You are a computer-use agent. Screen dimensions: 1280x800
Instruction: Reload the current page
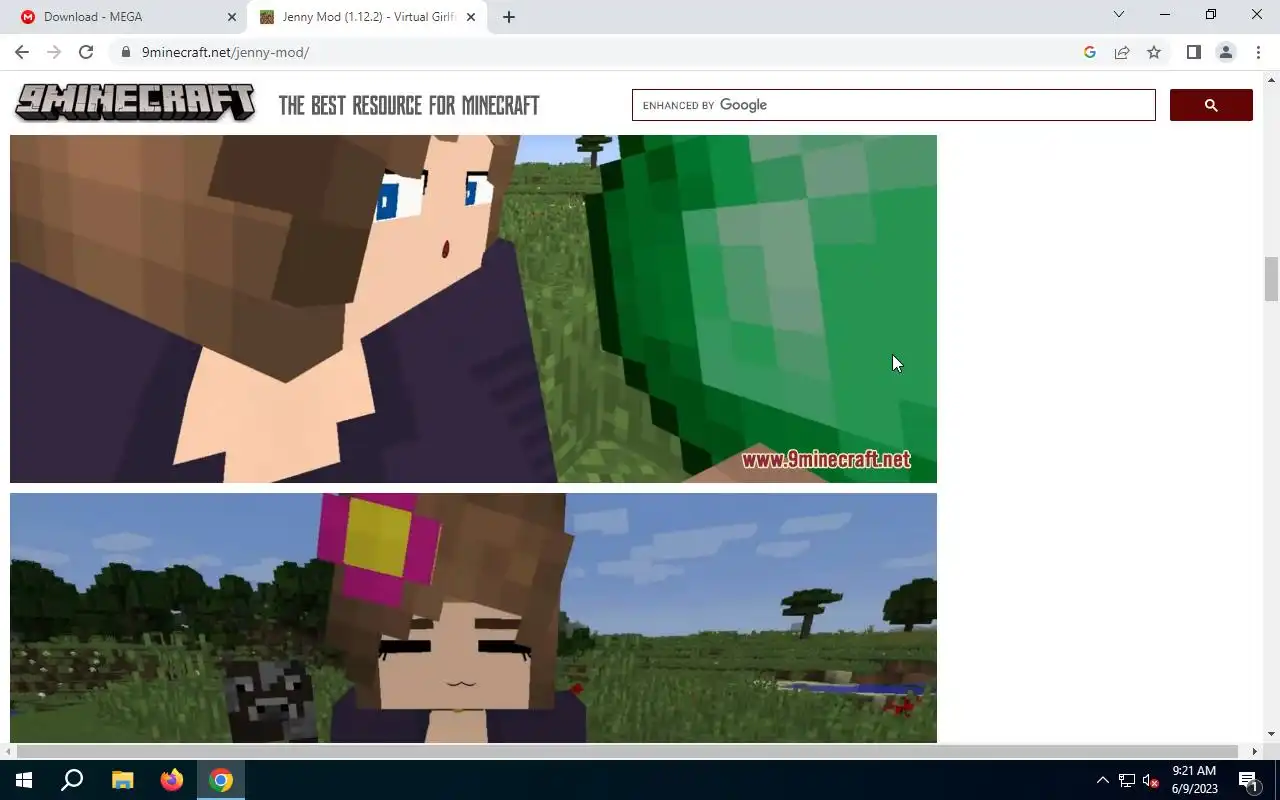pyautogui.click(x=86, y=52)
